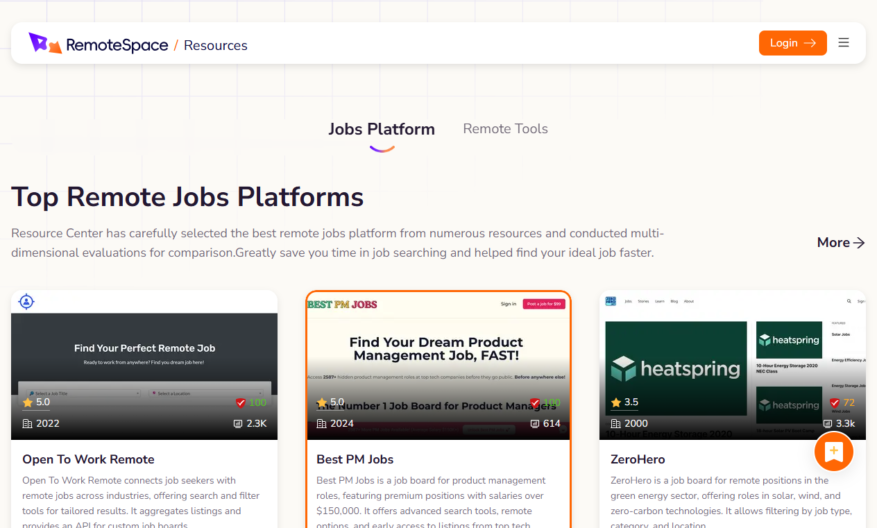Image resolution: width=877 pixels, height=528 pixels.
Task: Switch to the Jobs Platform tab
Action: click(x=381, y=129)
